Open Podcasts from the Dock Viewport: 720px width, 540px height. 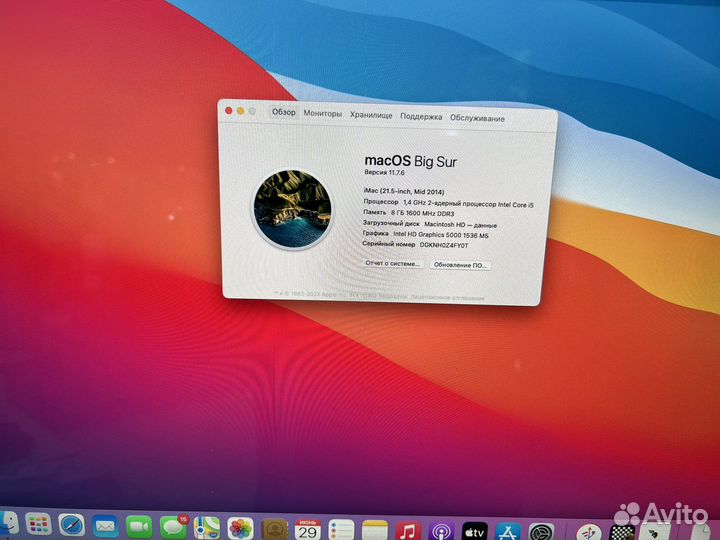point(441,531)
